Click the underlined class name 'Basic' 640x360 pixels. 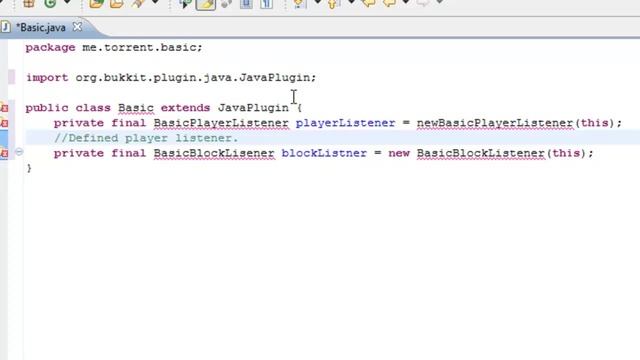tap(136, 108)
